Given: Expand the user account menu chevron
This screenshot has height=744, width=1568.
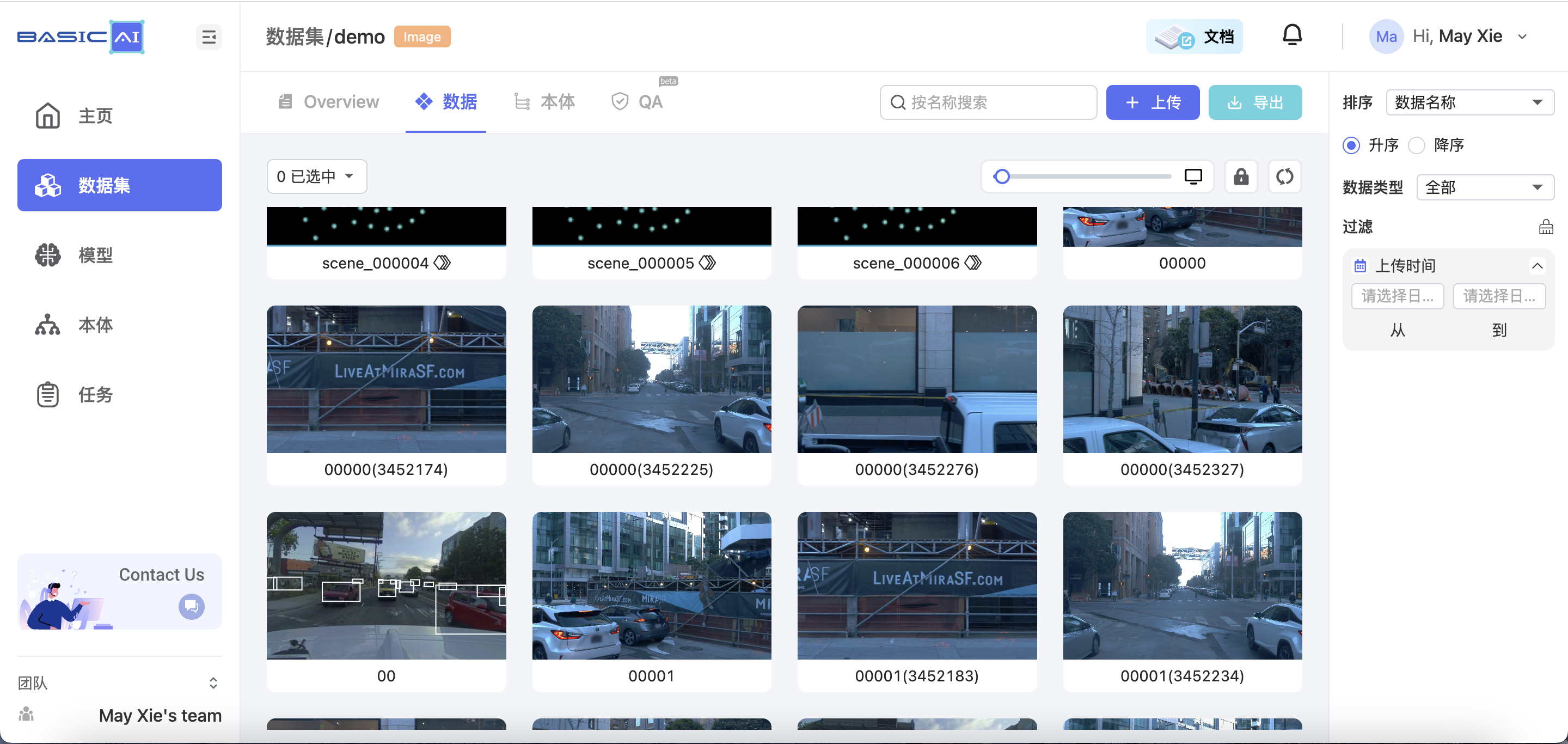Looking at the screenshot, I should point(1522,37).
